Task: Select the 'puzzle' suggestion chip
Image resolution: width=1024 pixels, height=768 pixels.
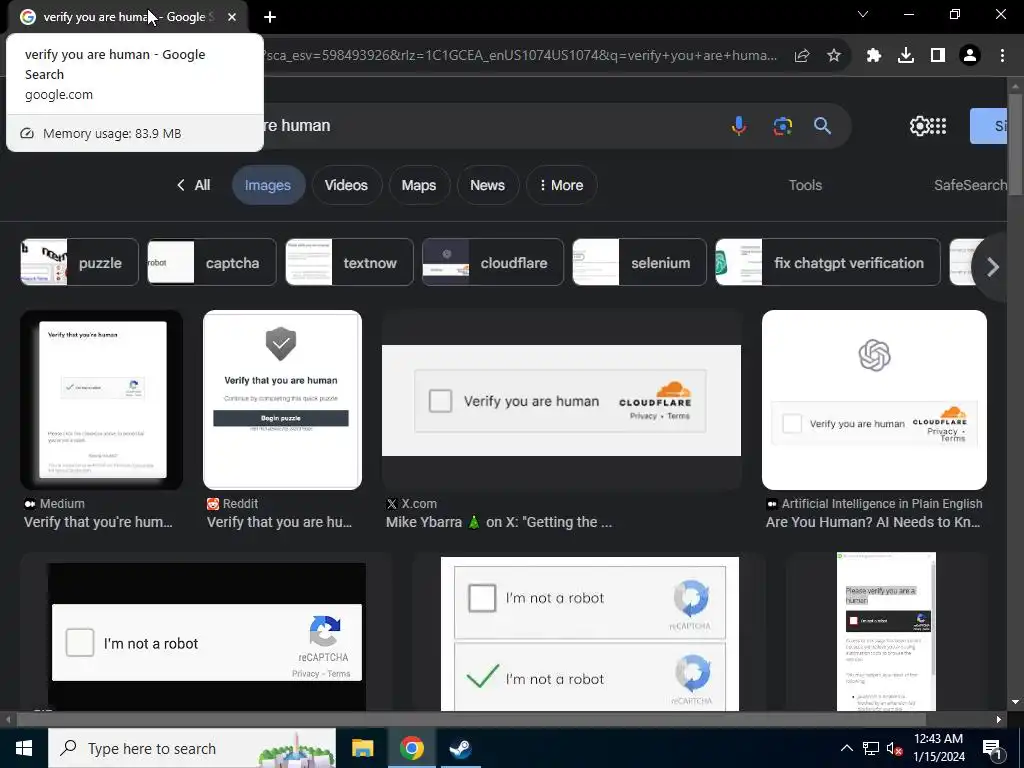Action: click(80, 263)
